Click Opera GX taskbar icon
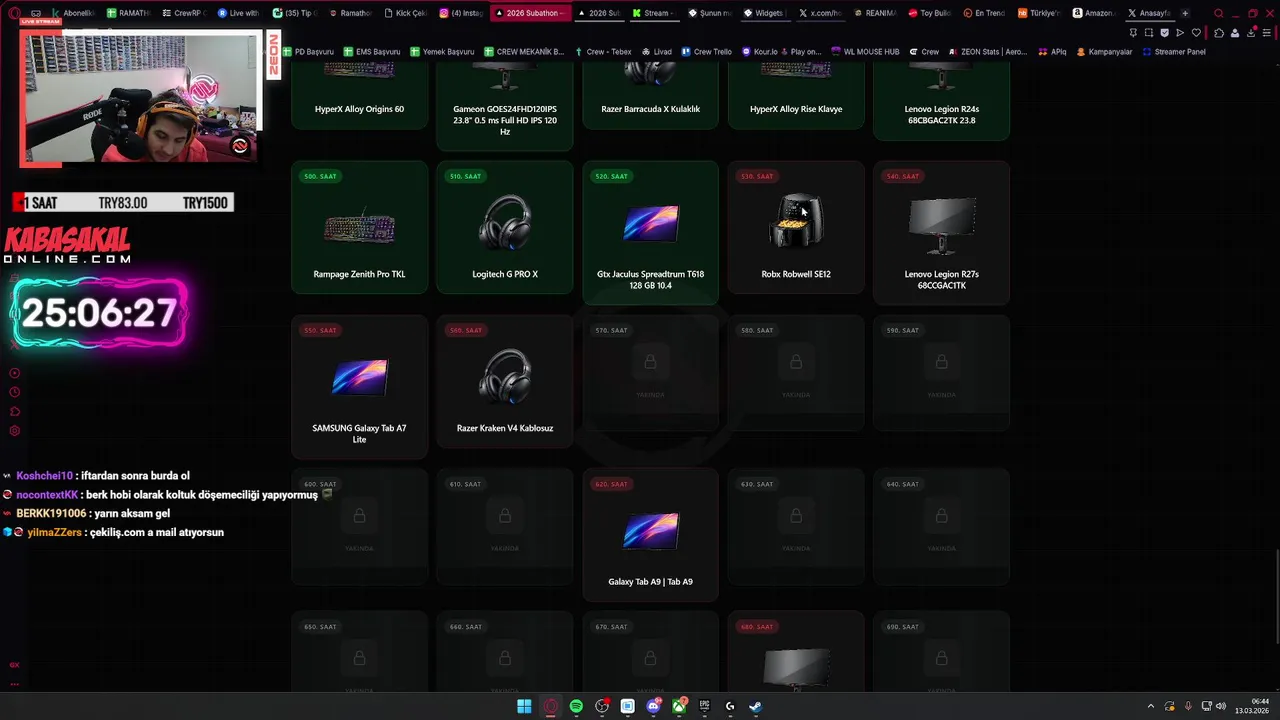 tap(550, 706)
